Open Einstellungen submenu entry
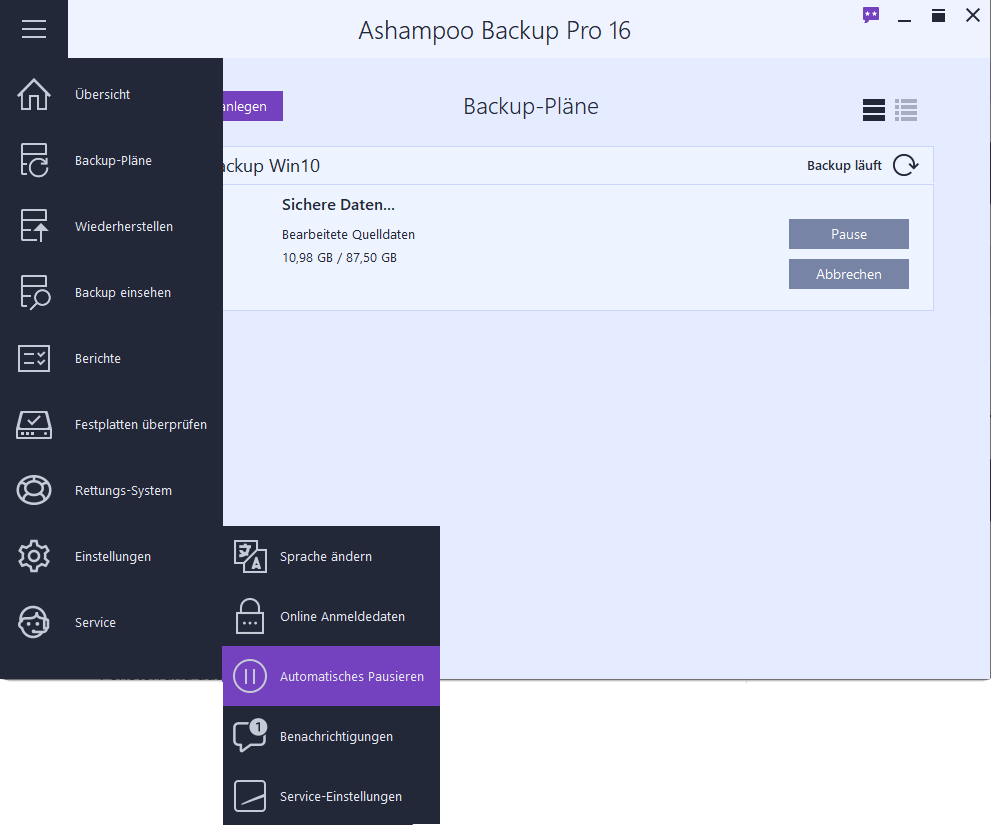Screen dimensions: 991x825 111,556
